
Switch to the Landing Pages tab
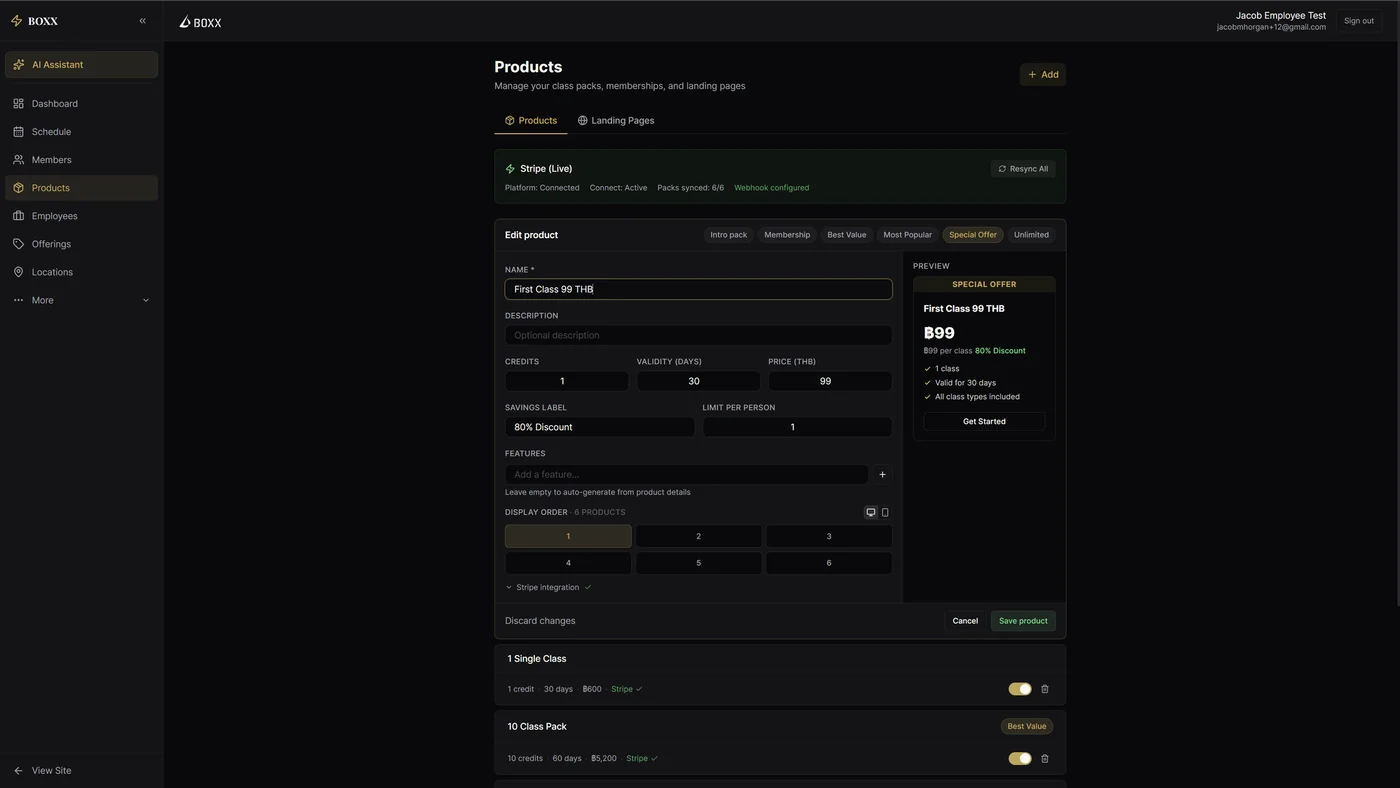615,120
